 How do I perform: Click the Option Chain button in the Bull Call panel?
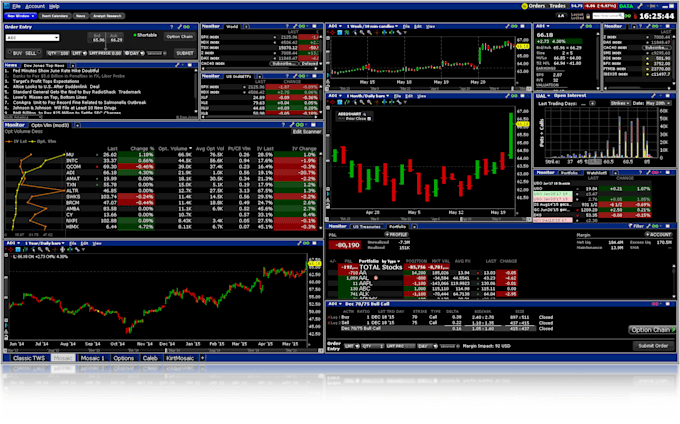(x=651, y=330)
